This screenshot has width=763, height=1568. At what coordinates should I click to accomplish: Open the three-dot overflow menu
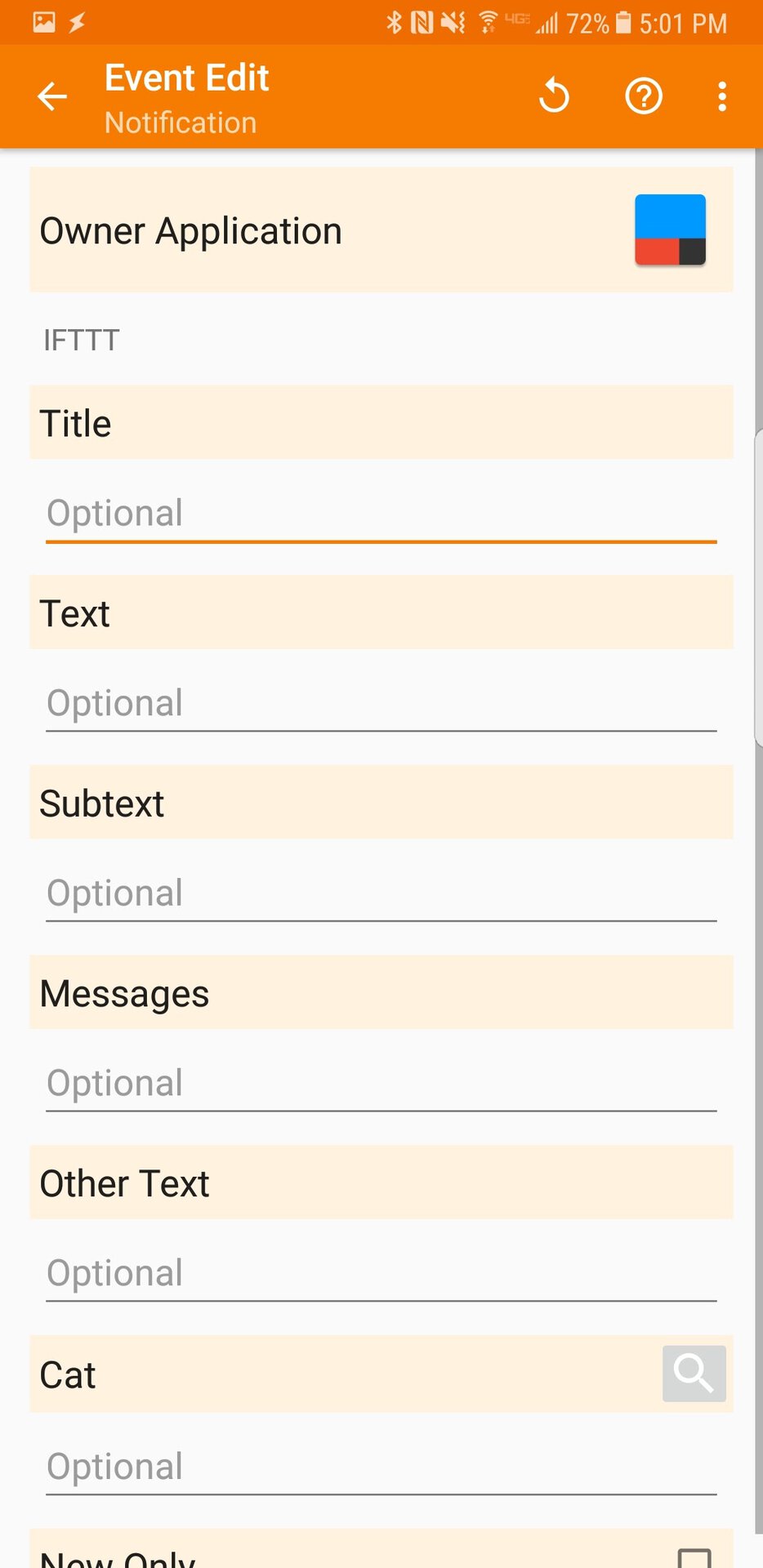(x=722, y=96)
